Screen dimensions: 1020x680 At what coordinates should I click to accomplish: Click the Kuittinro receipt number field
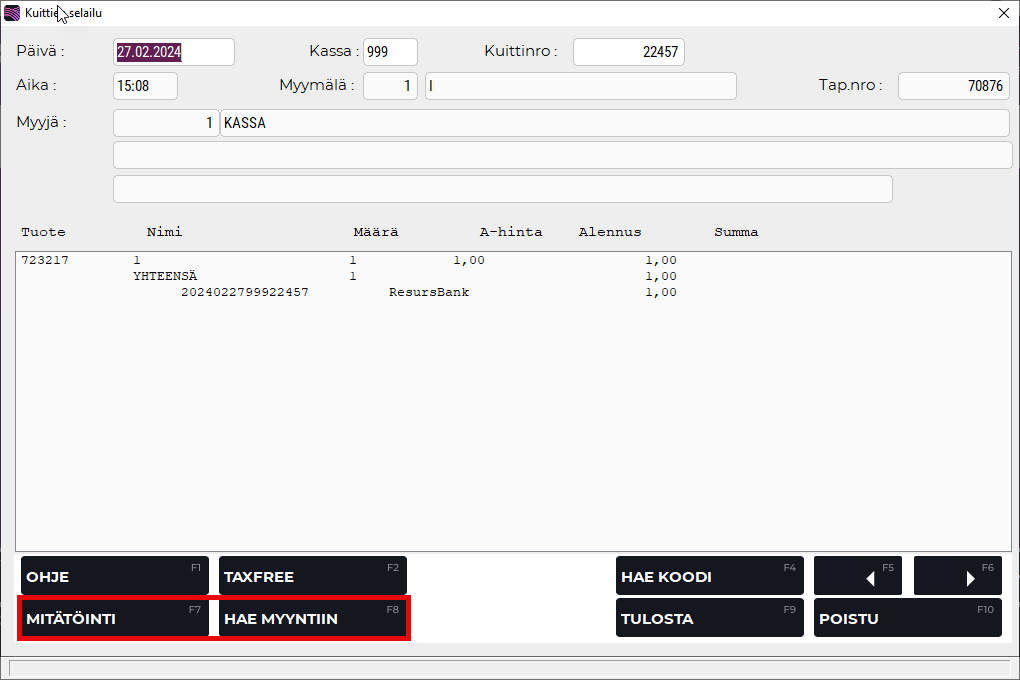click(628, 52)
